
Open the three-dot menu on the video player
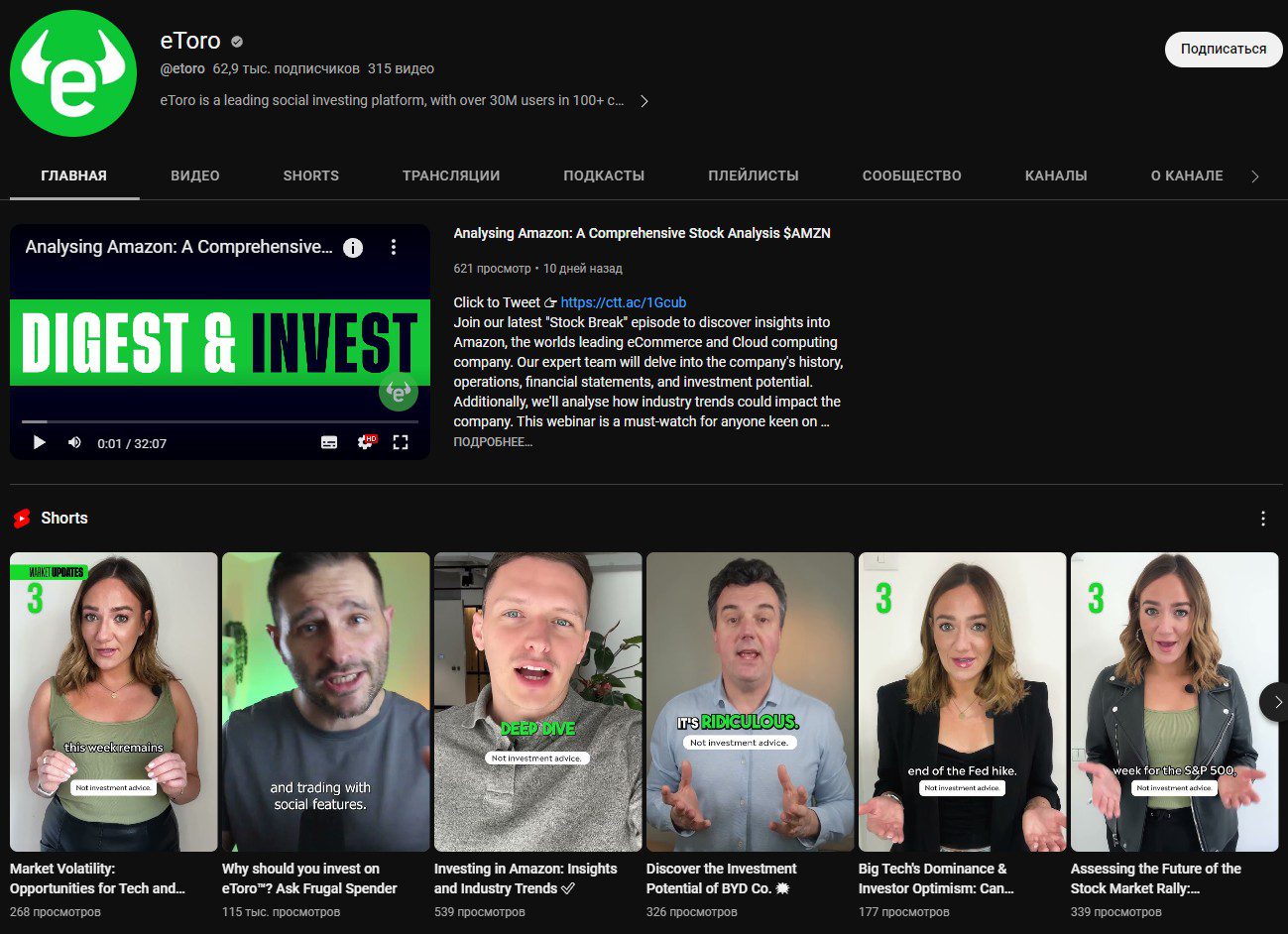tap(394, 247)
